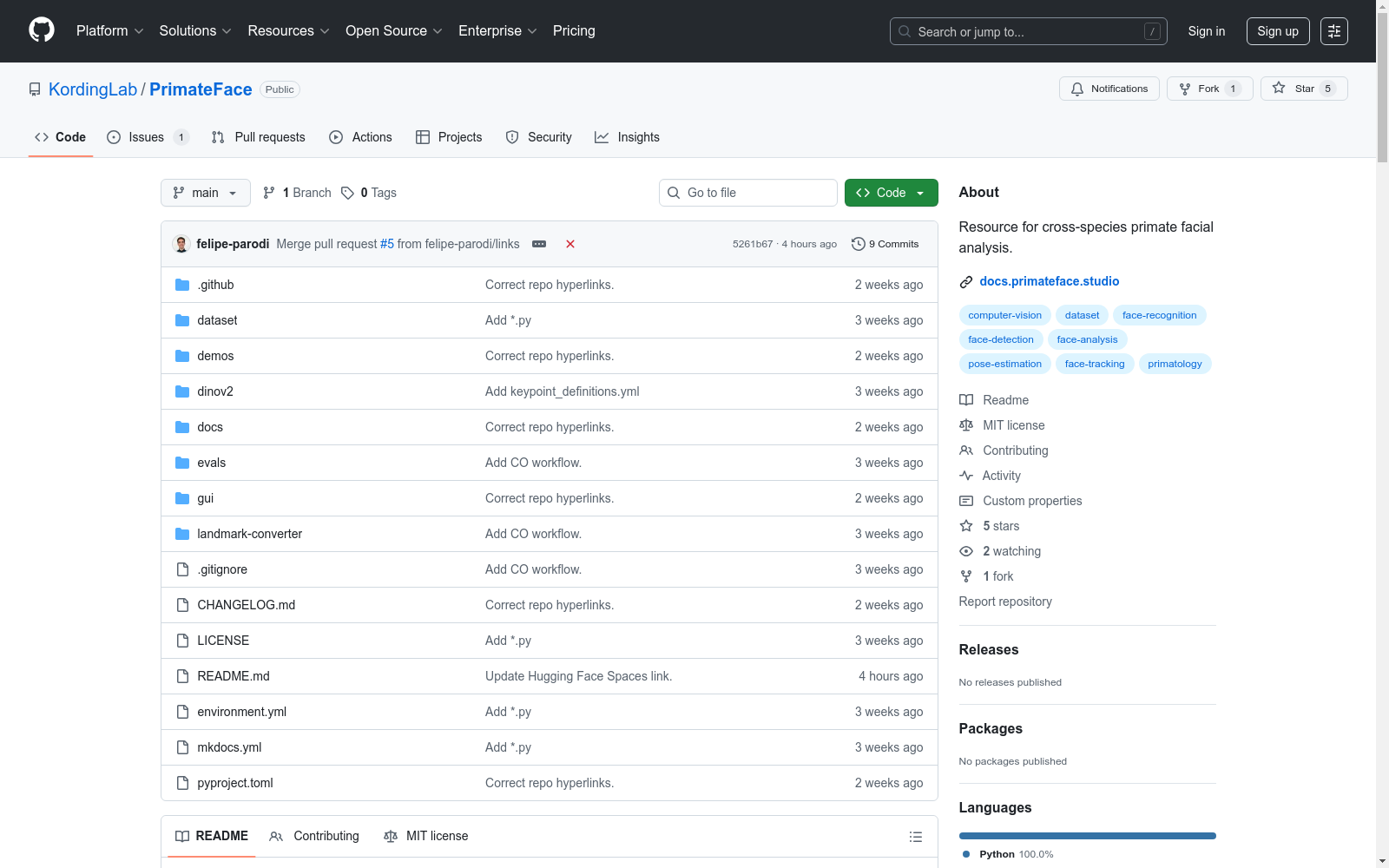This screenshot has height=868, width=1389.
Task: Click the computer-vision topic tag
Action: (1005, 315)
